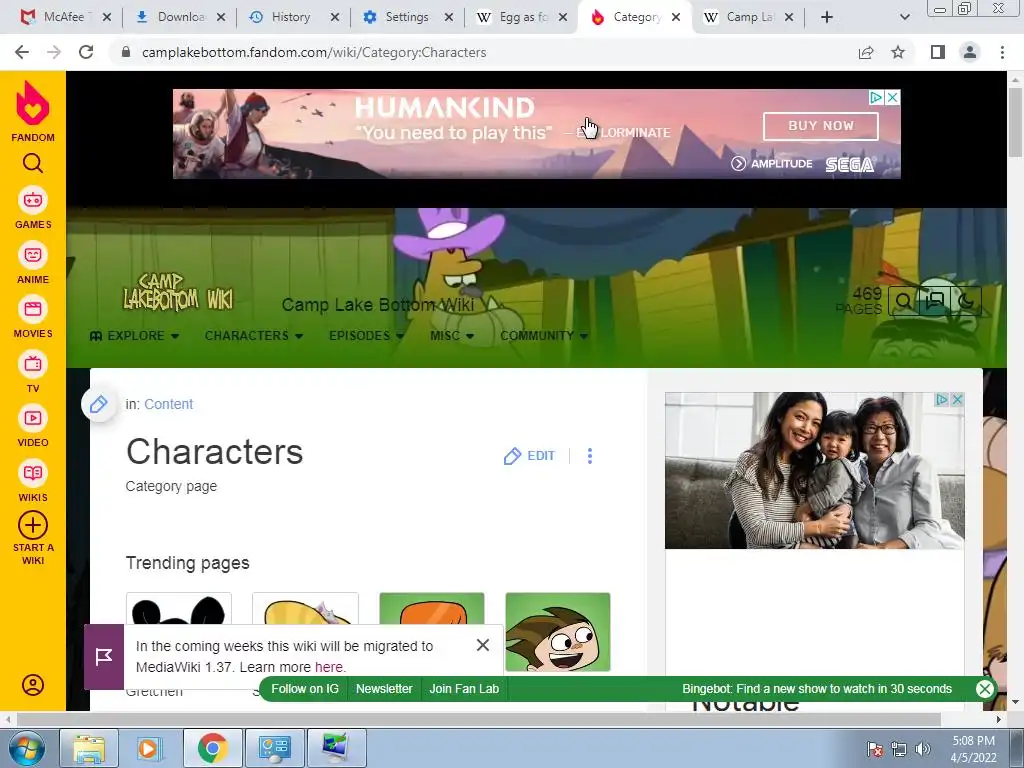
Task: Share this page icon in address bar
Action: point(866,52)
